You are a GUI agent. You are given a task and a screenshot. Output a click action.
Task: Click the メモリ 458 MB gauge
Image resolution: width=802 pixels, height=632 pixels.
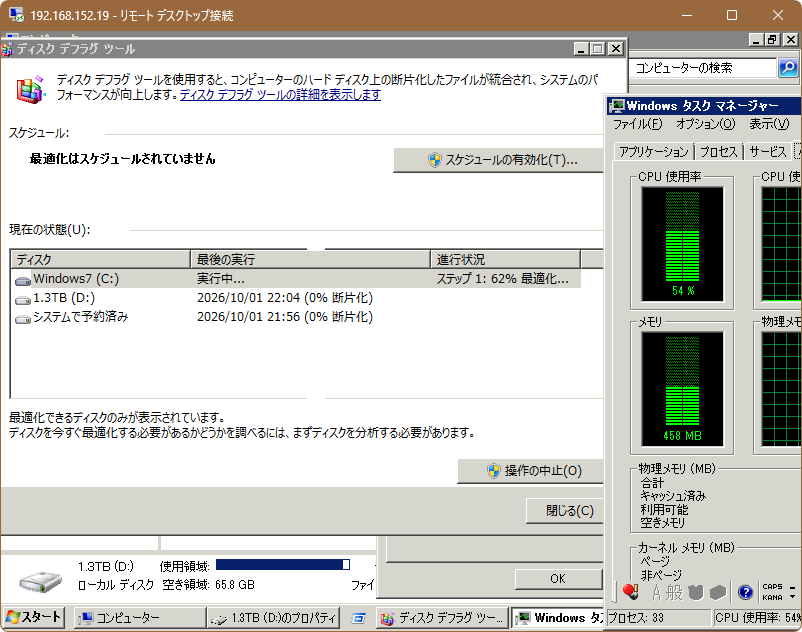[x=682, y=389]
